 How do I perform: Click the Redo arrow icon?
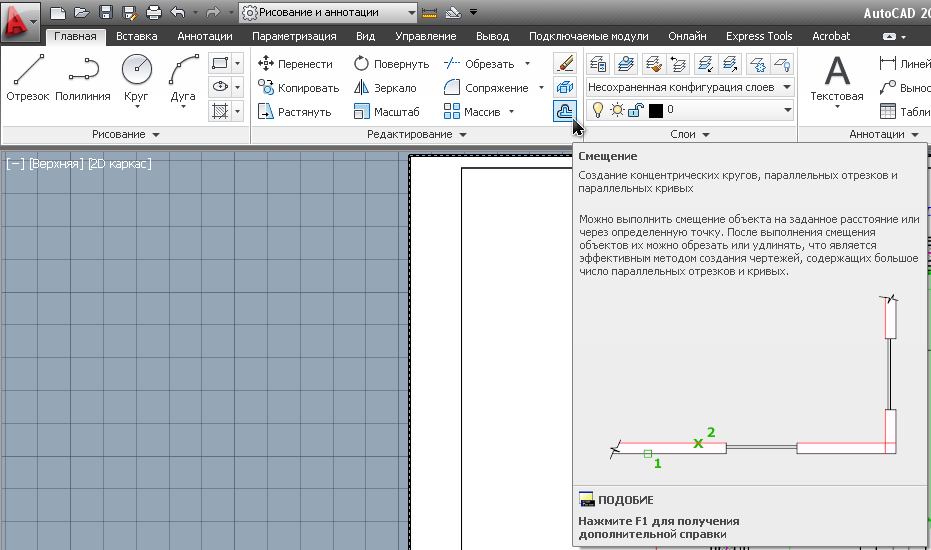pos(213,12)
